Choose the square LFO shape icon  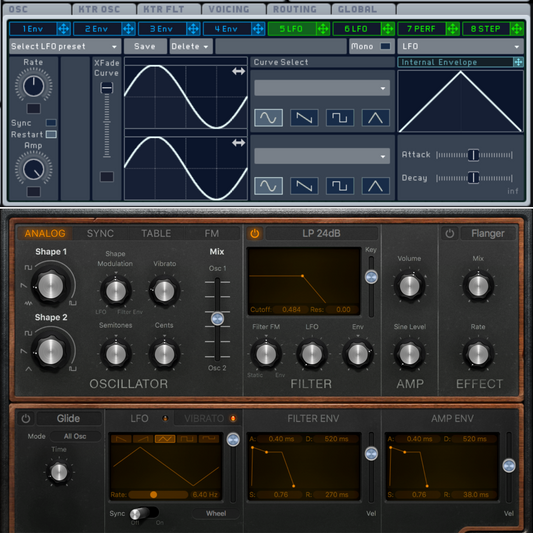(x=187, y=439)
